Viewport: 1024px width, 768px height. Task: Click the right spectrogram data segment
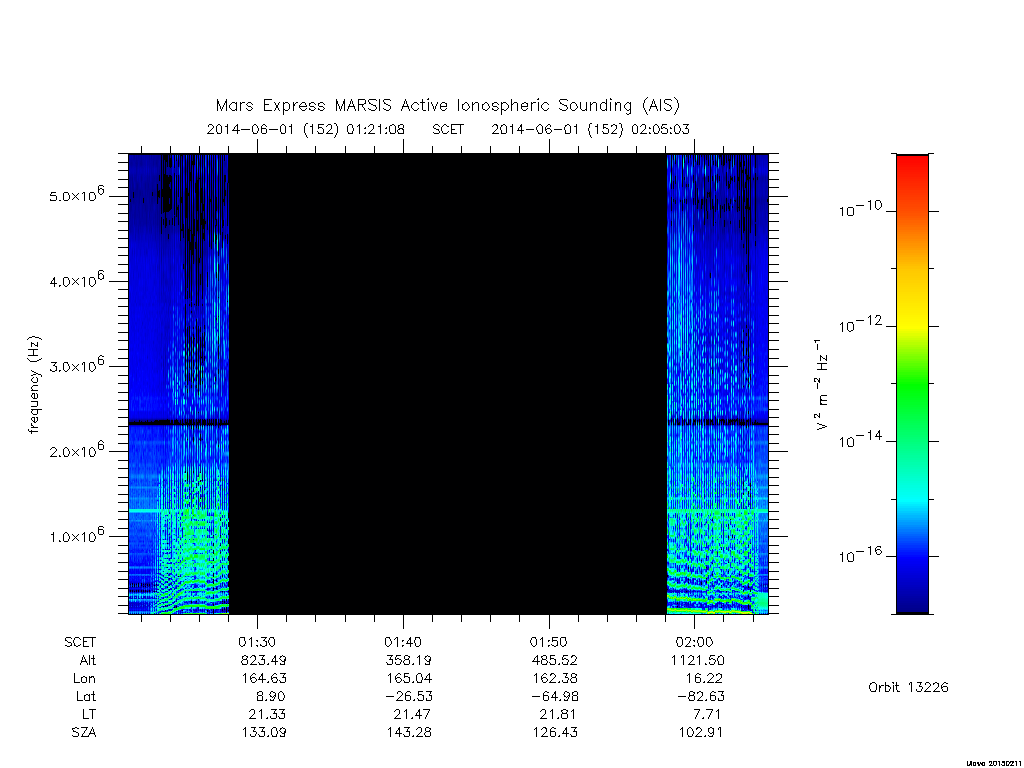717,384
